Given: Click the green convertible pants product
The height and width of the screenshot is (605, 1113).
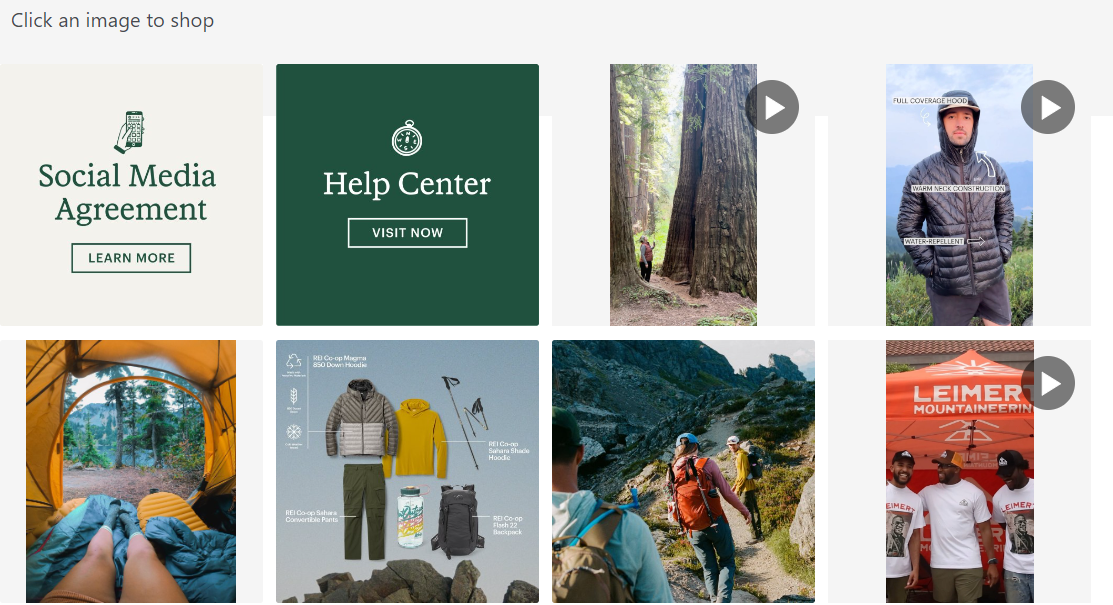Looking at the screenshot, I should click(x=364, y=511).
